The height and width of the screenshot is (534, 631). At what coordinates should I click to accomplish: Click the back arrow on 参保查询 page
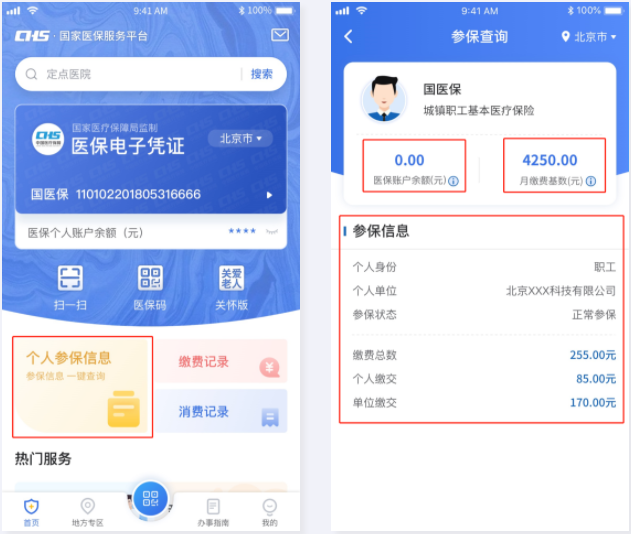tap(348, 37)
